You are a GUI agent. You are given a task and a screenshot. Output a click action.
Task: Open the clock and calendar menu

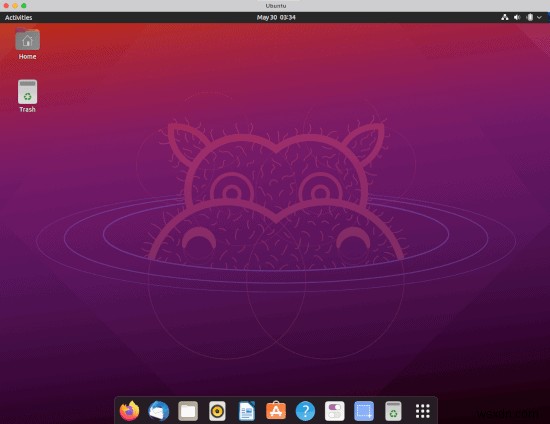tap(276, 18)
